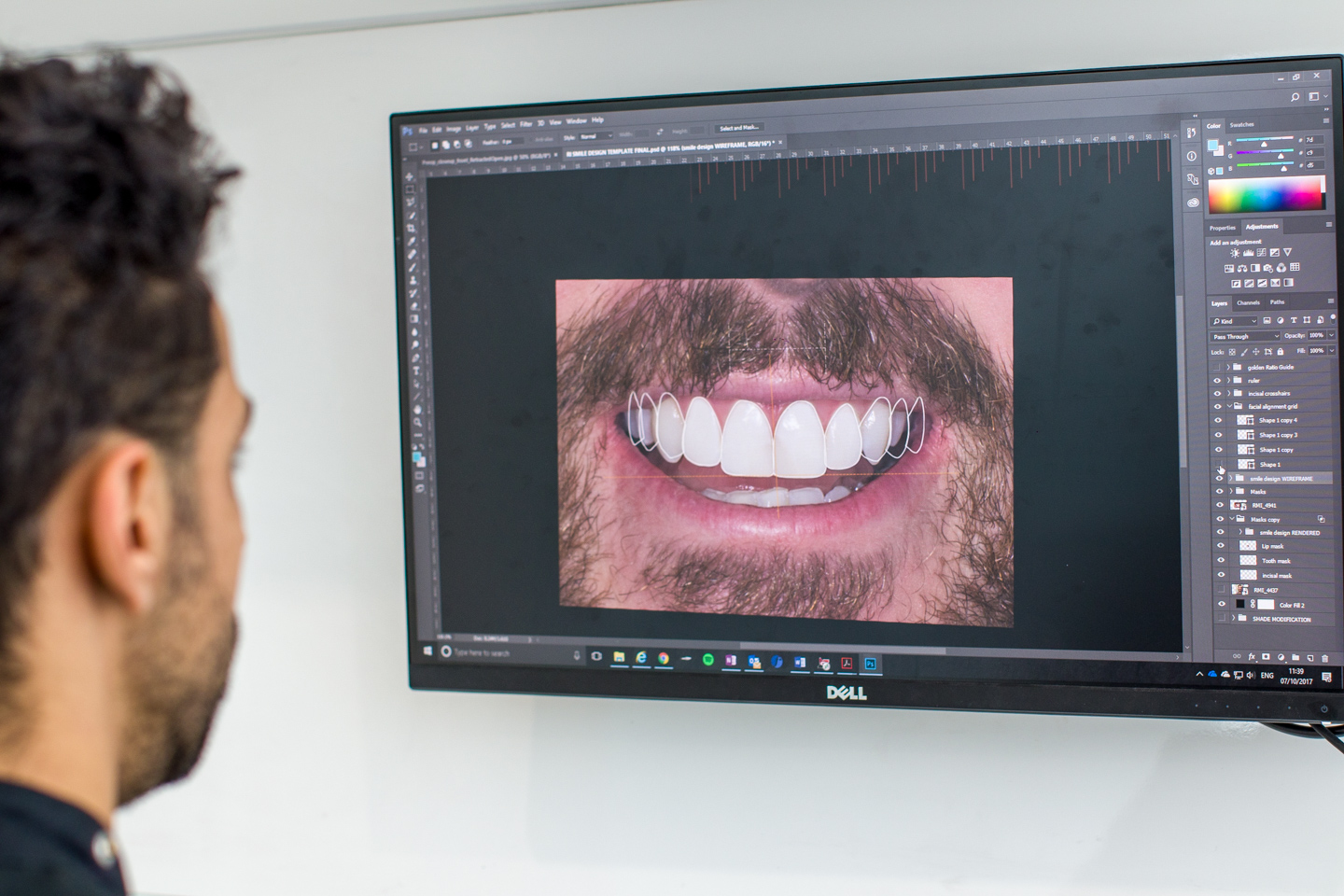Open the search icon at top right
The image size is (1344, 896).
[x=1295, y=96]
